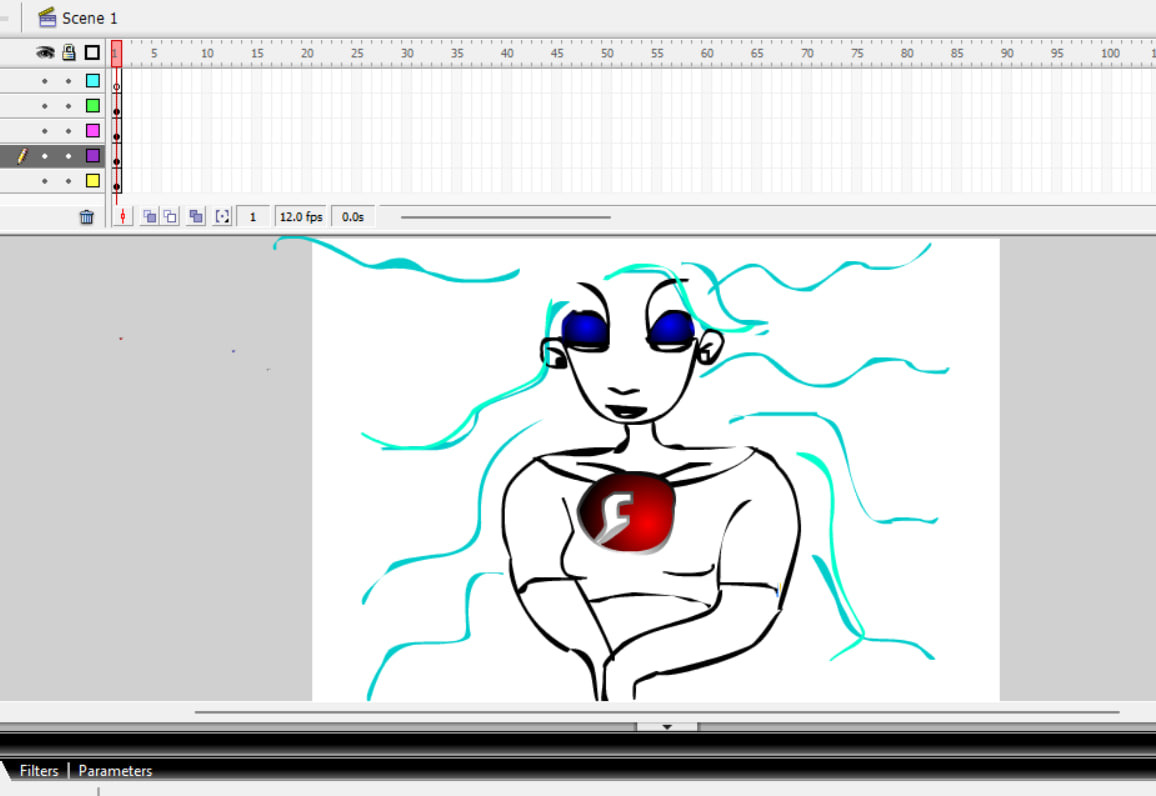The width and height of the screenshot is (1156, 796).
Task: Click the green layer outline color swatch
Action: point(93,105)
